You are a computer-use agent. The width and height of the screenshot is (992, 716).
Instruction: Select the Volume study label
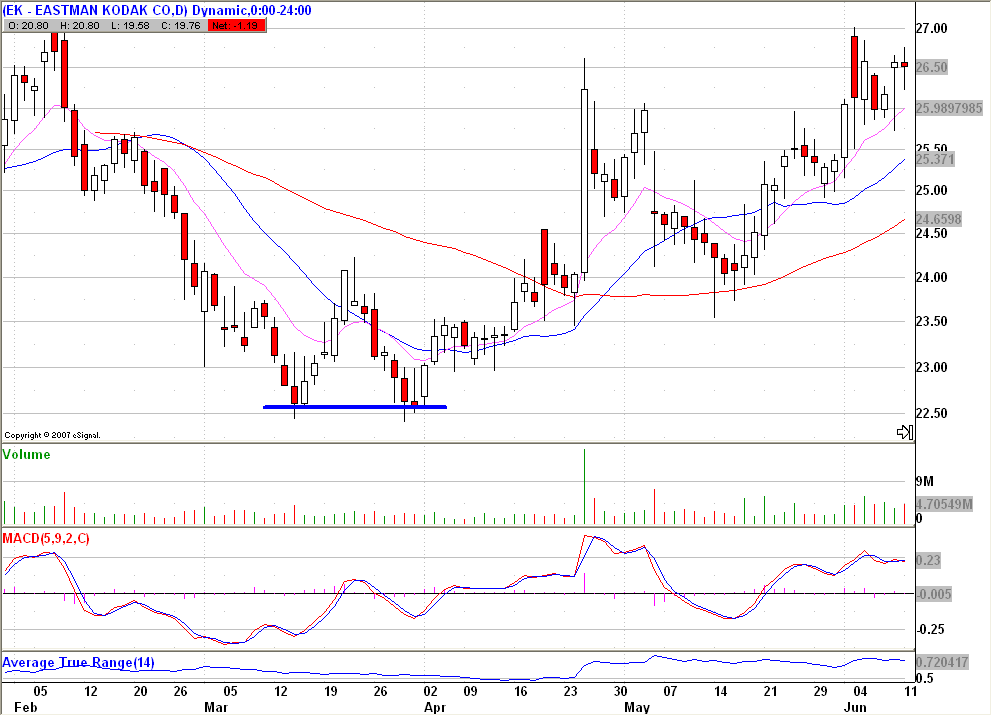[x=27, y=454]
